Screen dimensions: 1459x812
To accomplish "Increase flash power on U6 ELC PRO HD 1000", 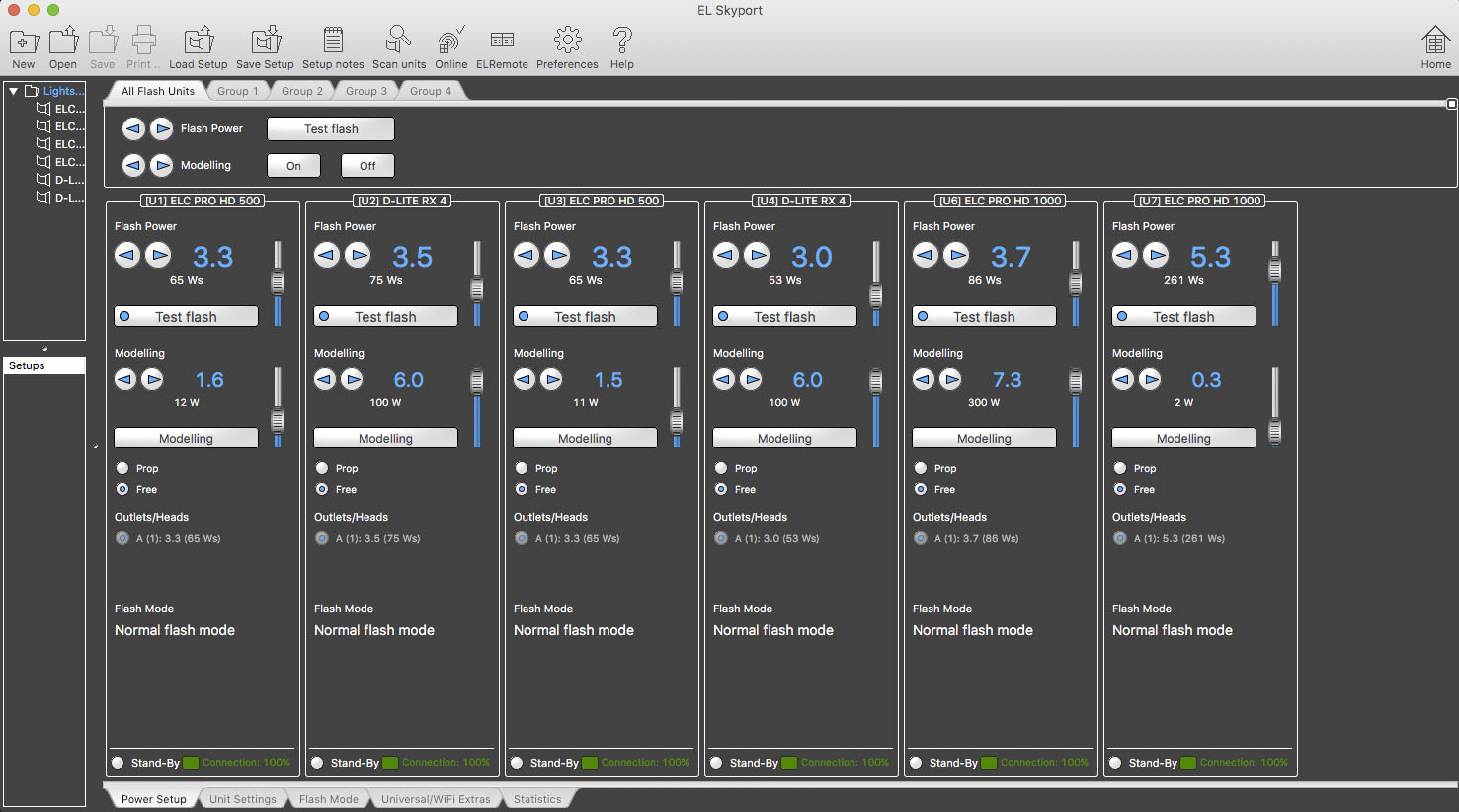I will point(956,256).
